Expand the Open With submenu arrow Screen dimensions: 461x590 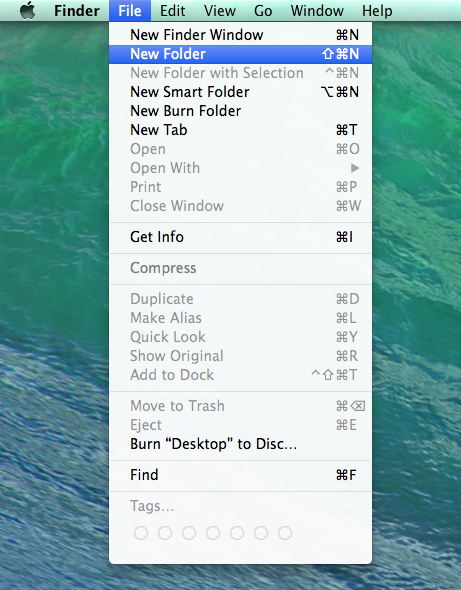(x=354, y=168)
